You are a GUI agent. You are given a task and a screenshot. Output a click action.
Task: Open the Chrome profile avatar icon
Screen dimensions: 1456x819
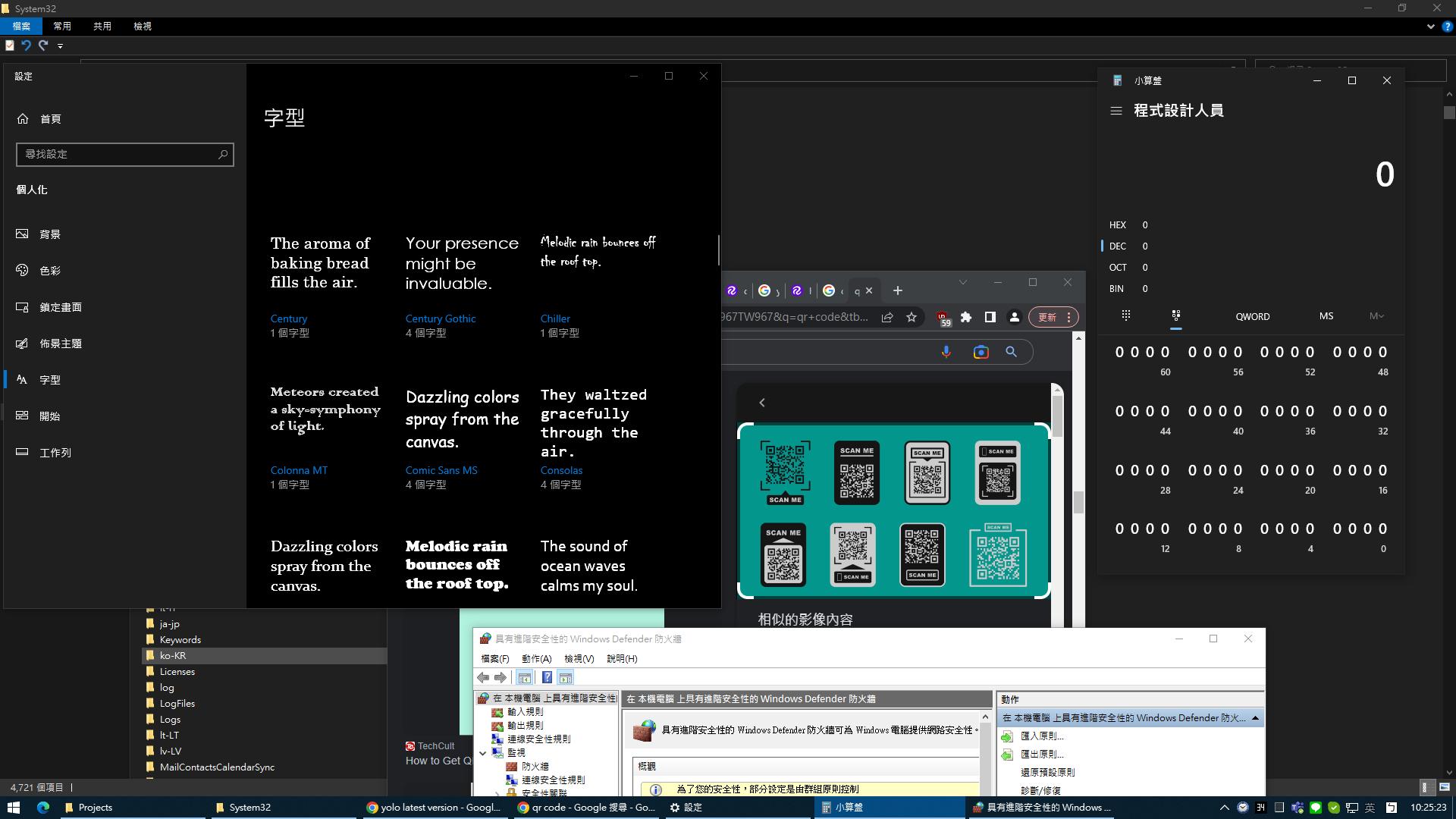point(1014,317)
